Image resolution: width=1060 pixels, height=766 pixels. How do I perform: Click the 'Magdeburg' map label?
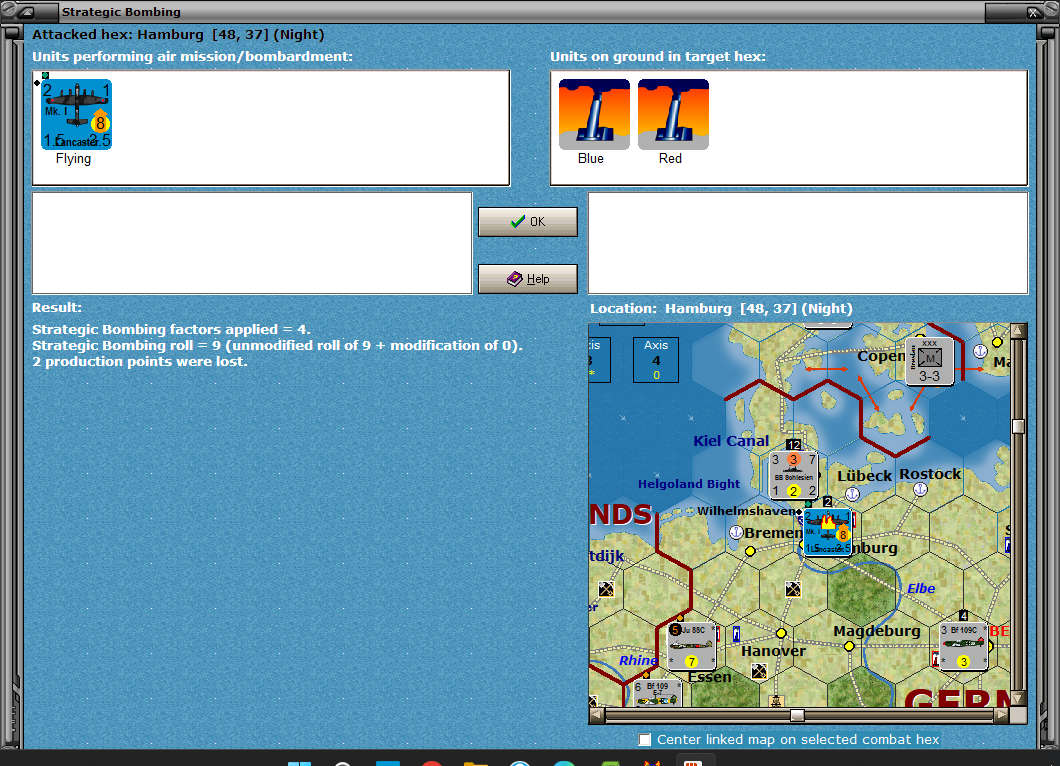pos(877,631)
